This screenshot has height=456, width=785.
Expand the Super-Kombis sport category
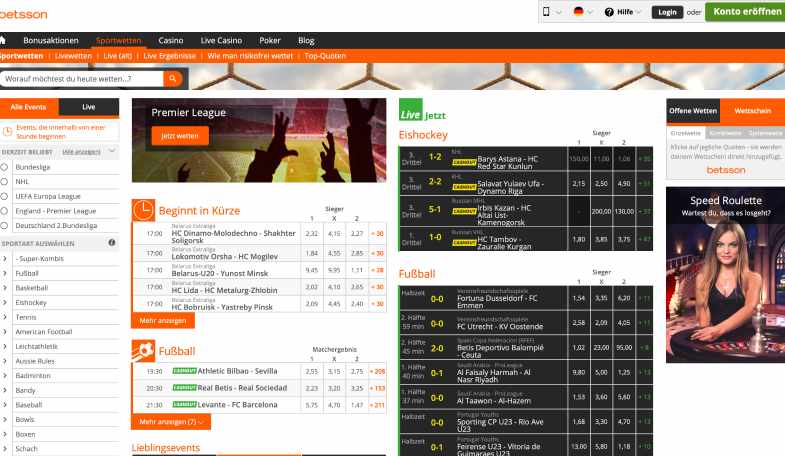[x=5, y=258]
